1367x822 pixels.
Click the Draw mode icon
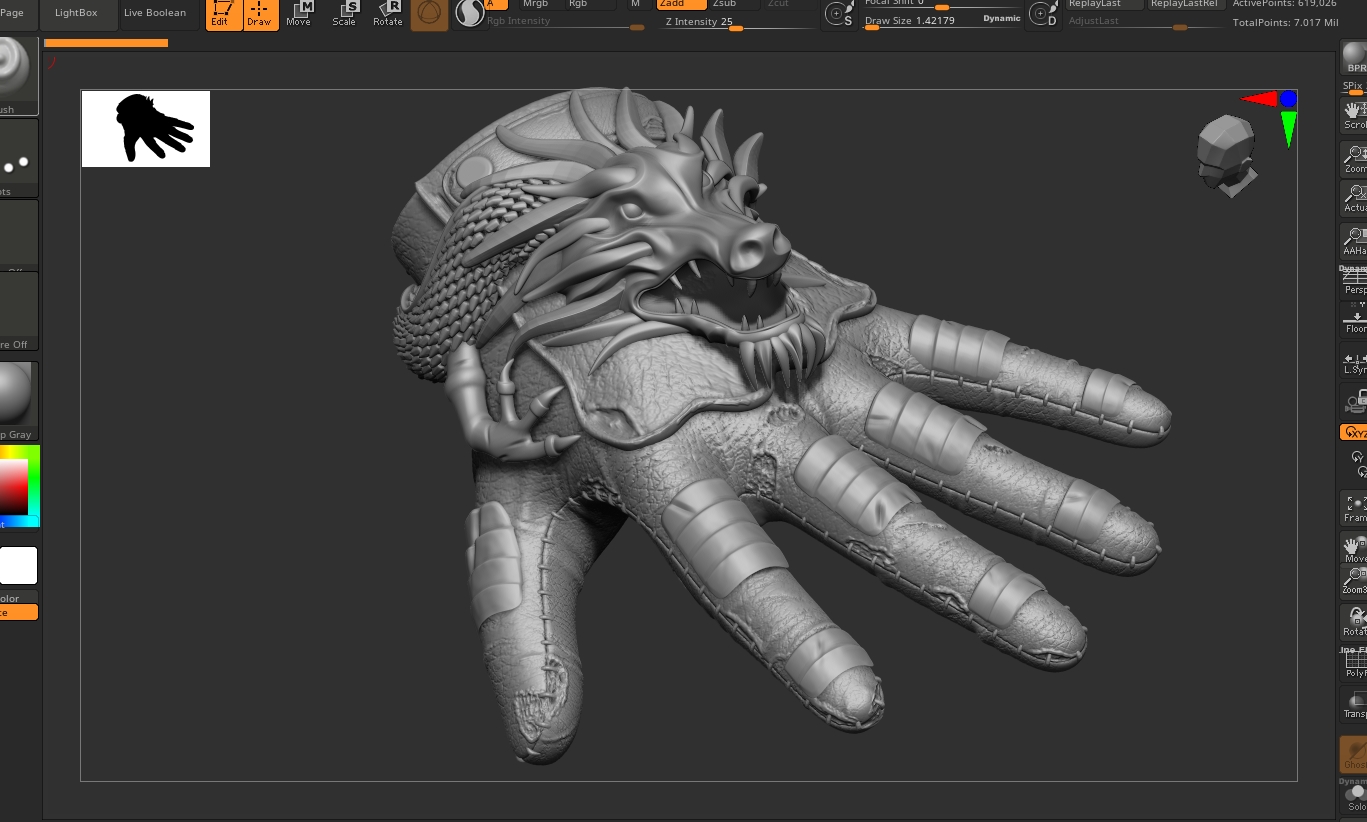tap(259, 14)
